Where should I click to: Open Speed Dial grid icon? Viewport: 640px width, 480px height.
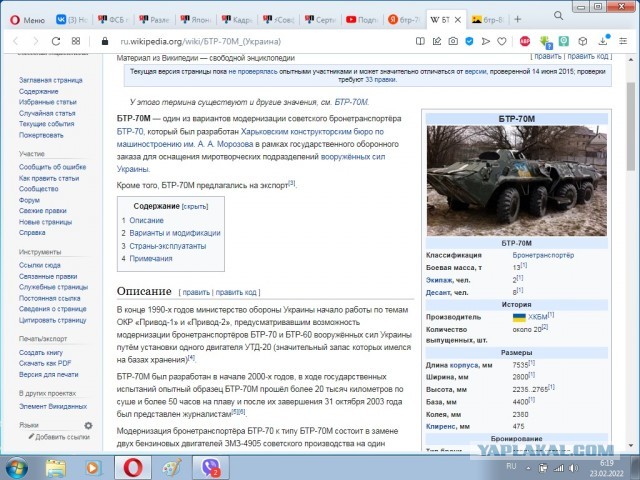coord(76,41)
